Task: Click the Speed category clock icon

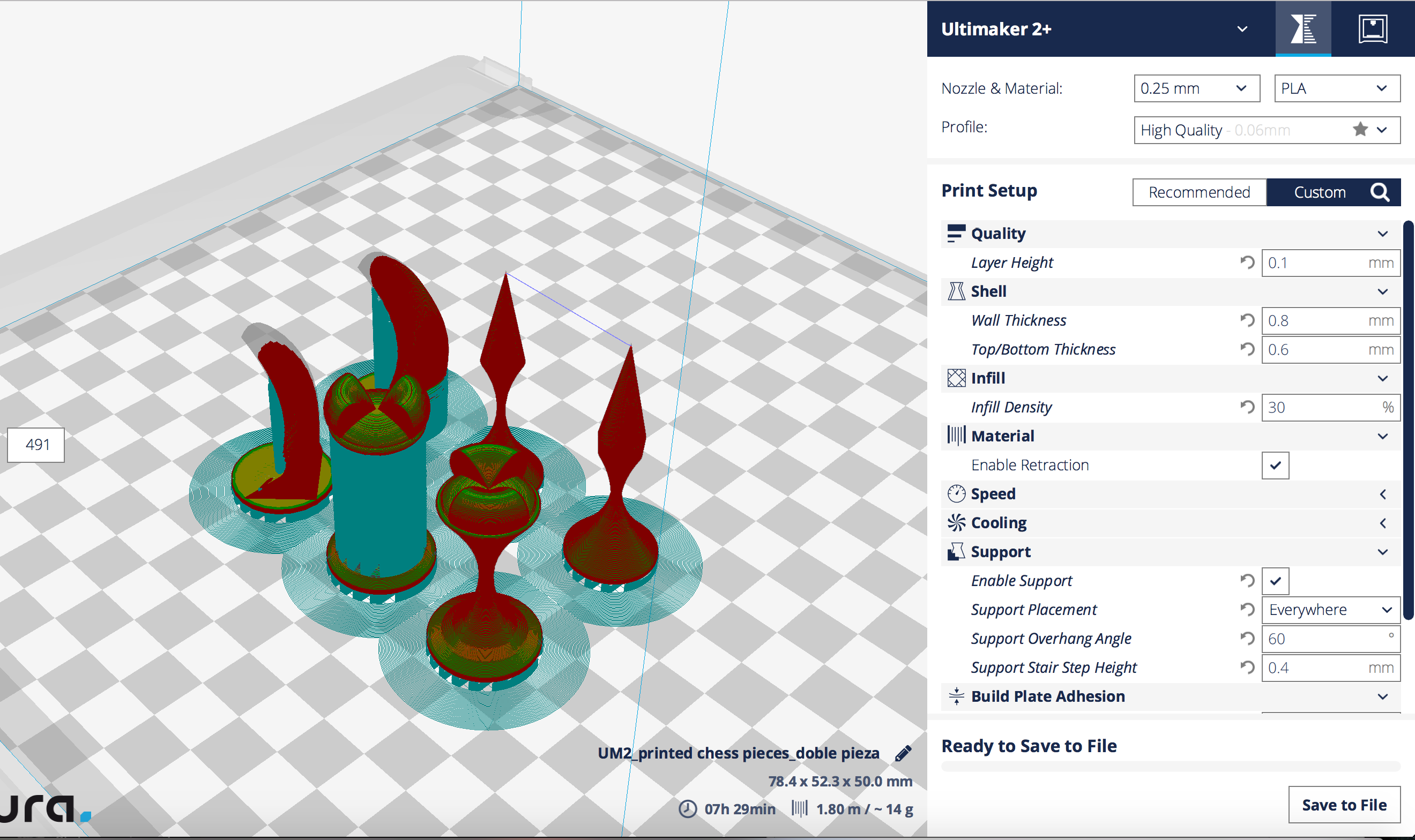Action: 956,493
